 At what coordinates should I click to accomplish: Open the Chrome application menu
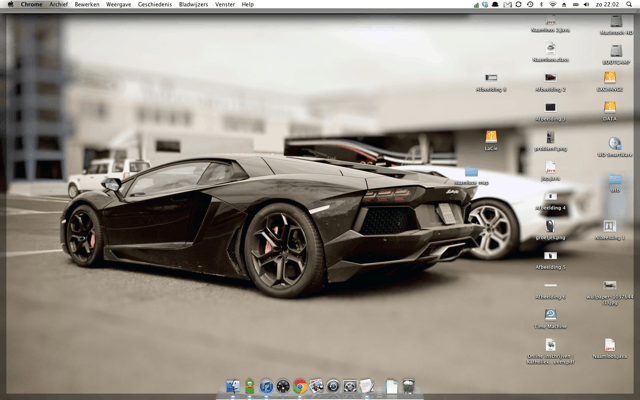[x=31, y=4]
